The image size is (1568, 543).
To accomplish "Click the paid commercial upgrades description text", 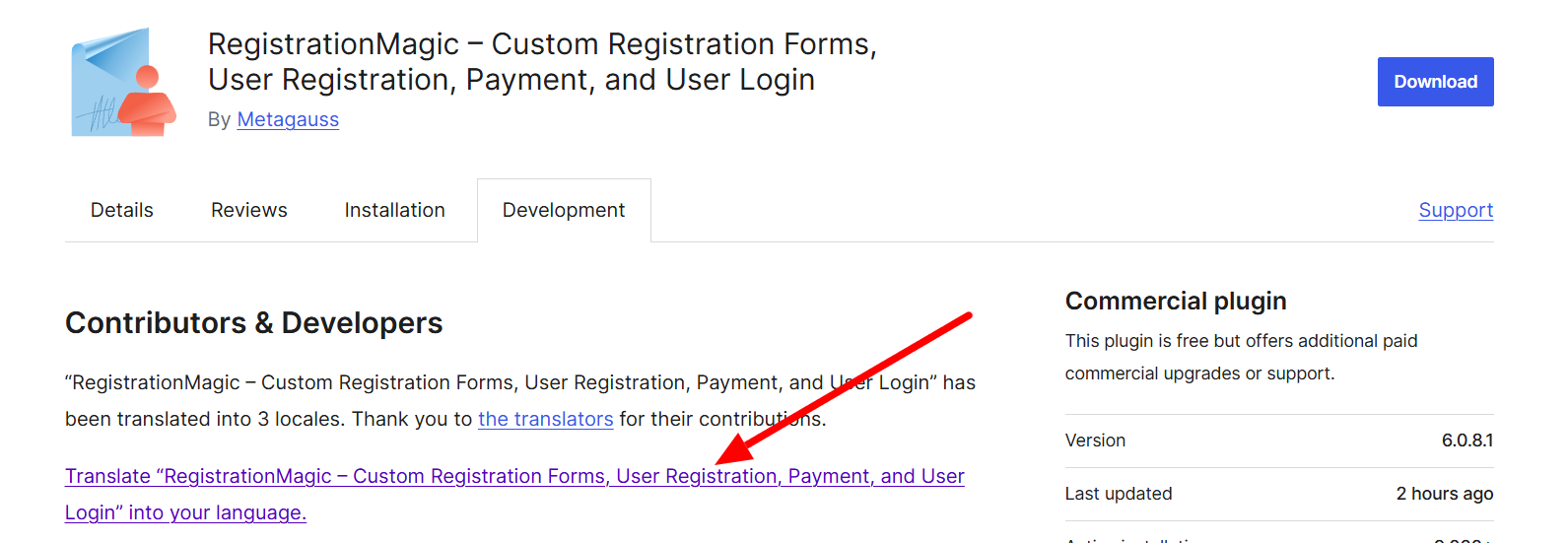I will coord(1240,357).
